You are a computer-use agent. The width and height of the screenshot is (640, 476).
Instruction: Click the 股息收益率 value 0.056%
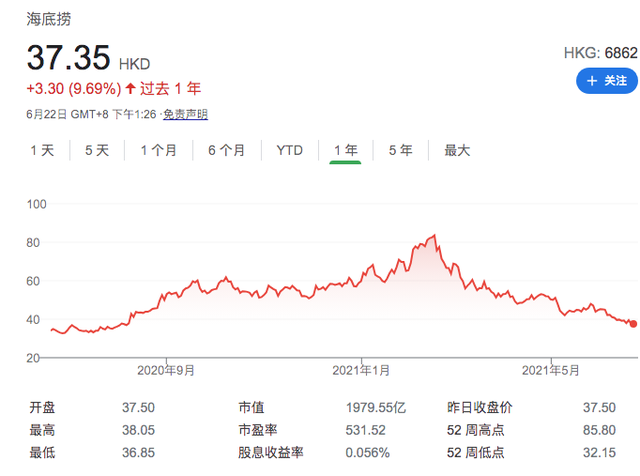pos(367,452)
